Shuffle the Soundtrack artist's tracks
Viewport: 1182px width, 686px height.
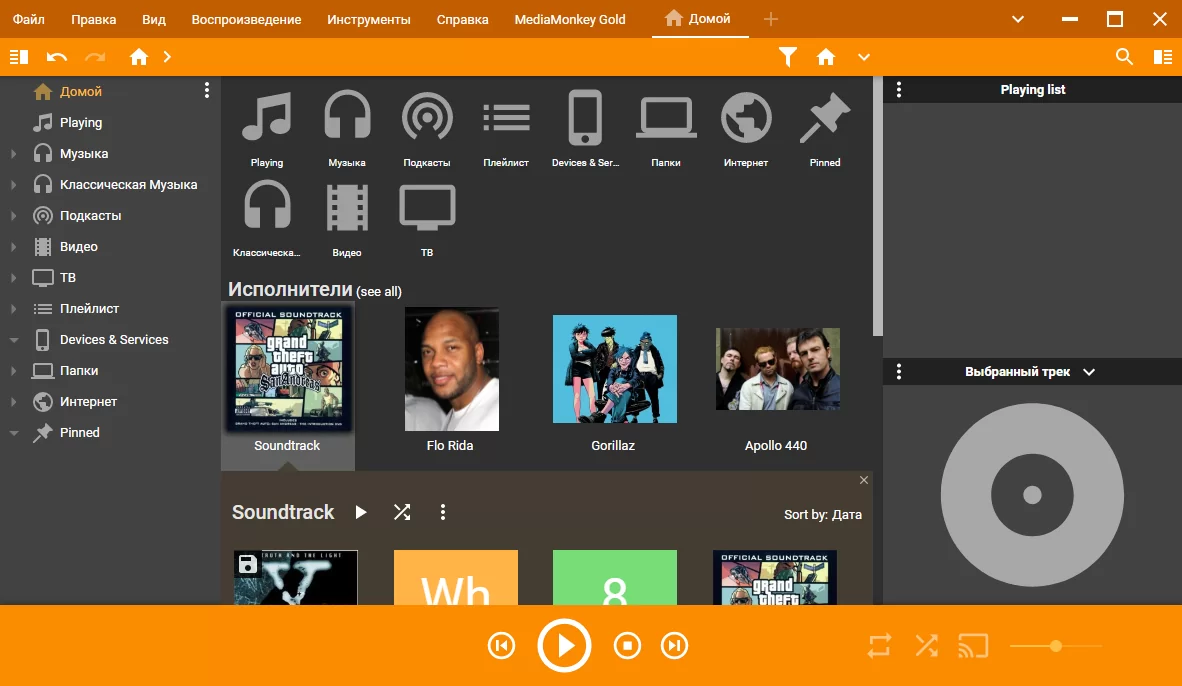(x=403, y=513)
